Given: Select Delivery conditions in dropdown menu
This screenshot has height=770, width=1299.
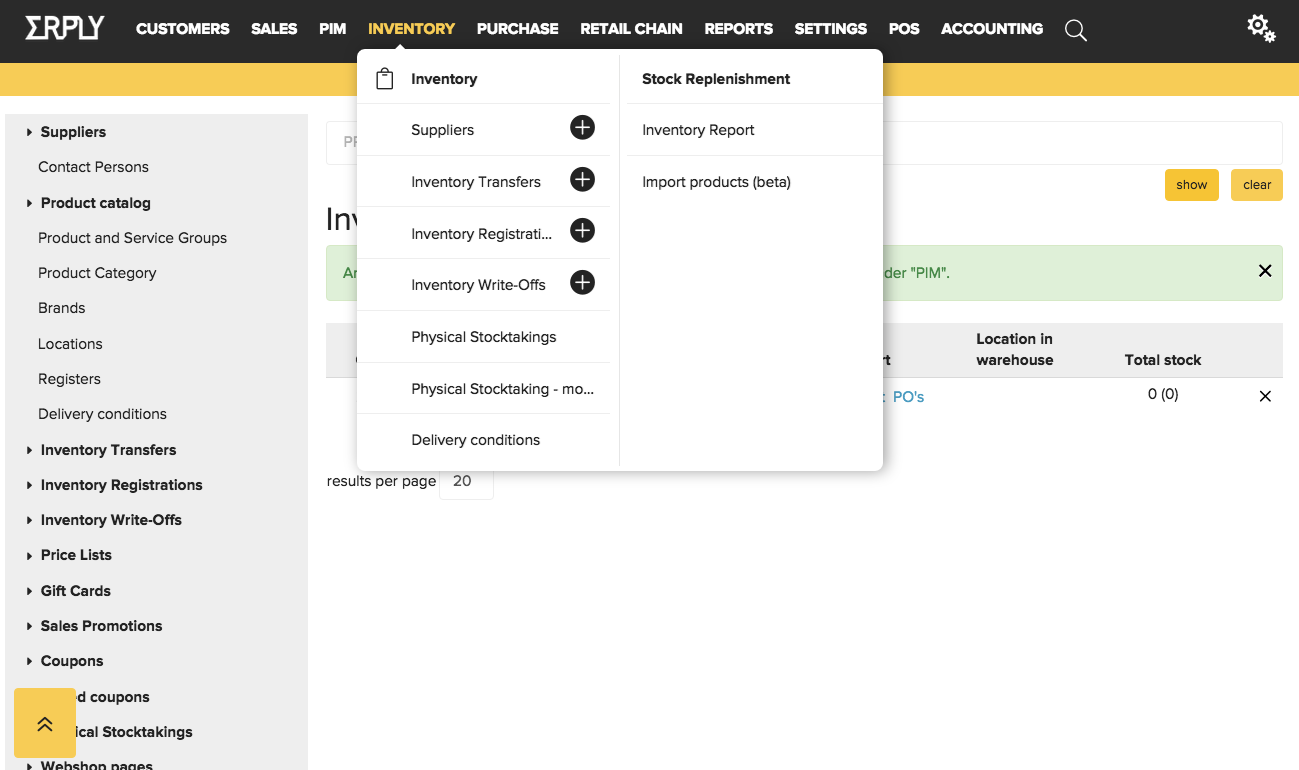Looking at the screenshot, I should tap(475, 440).
